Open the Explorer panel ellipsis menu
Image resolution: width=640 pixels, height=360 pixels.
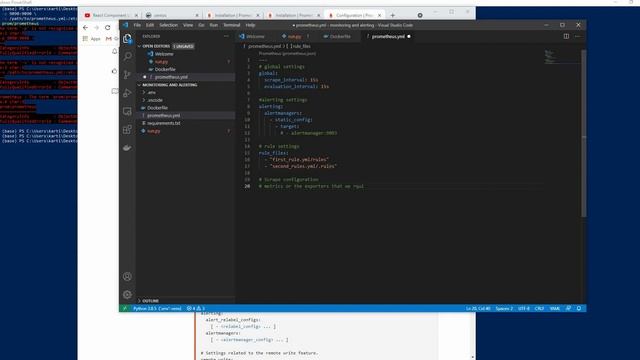click(x=227, y=36)
